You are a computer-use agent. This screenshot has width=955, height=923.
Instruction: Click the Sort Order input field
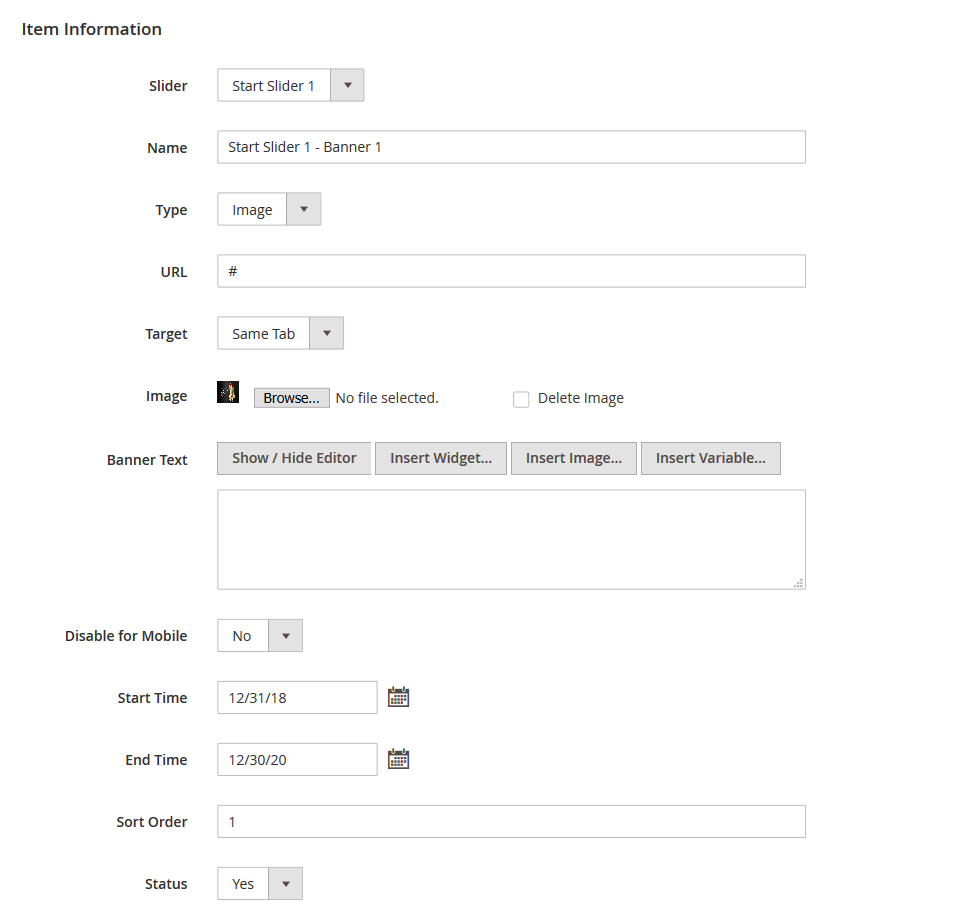511,822
